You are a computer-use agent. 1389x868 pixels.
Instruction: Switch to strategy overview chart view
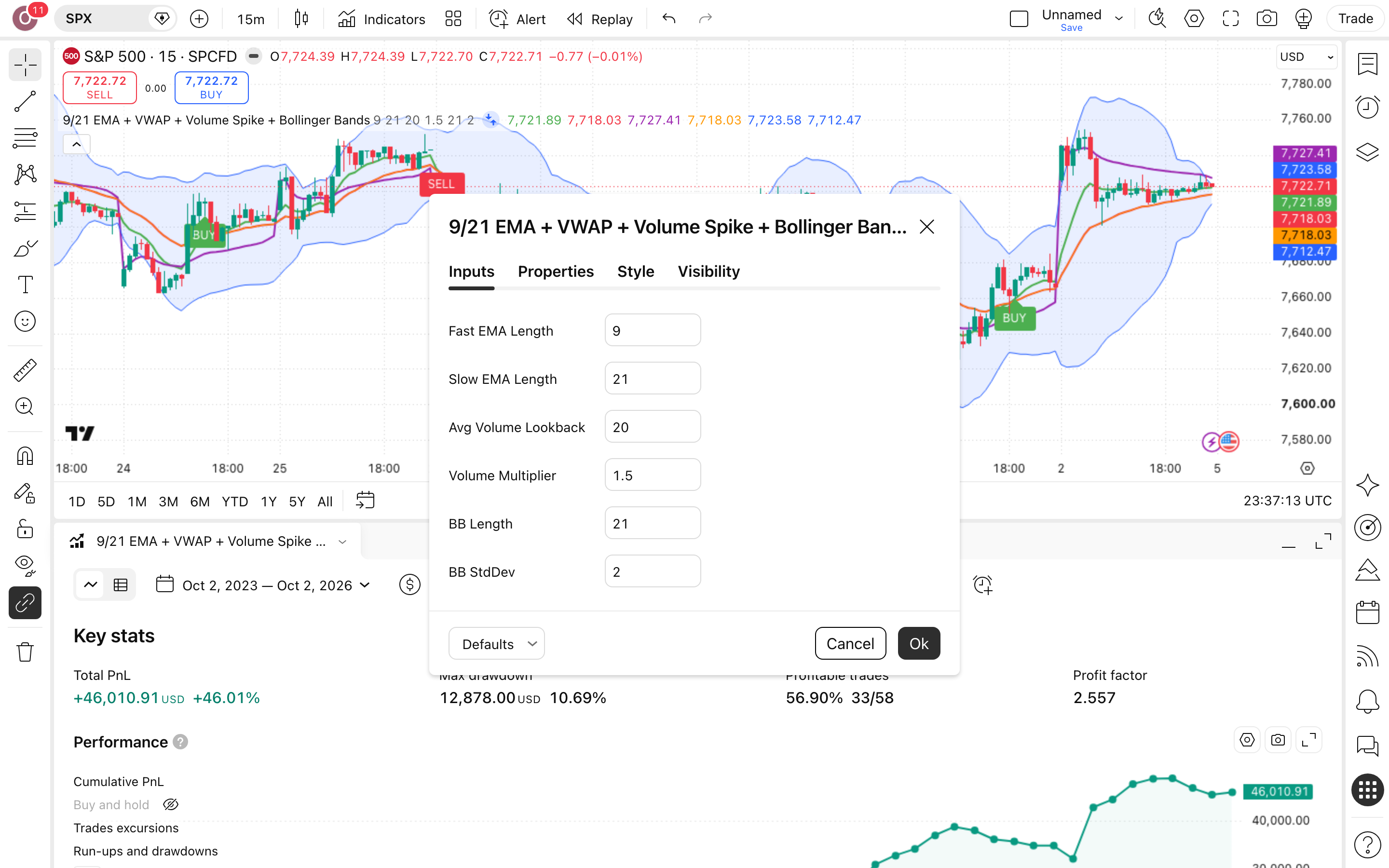91,585
